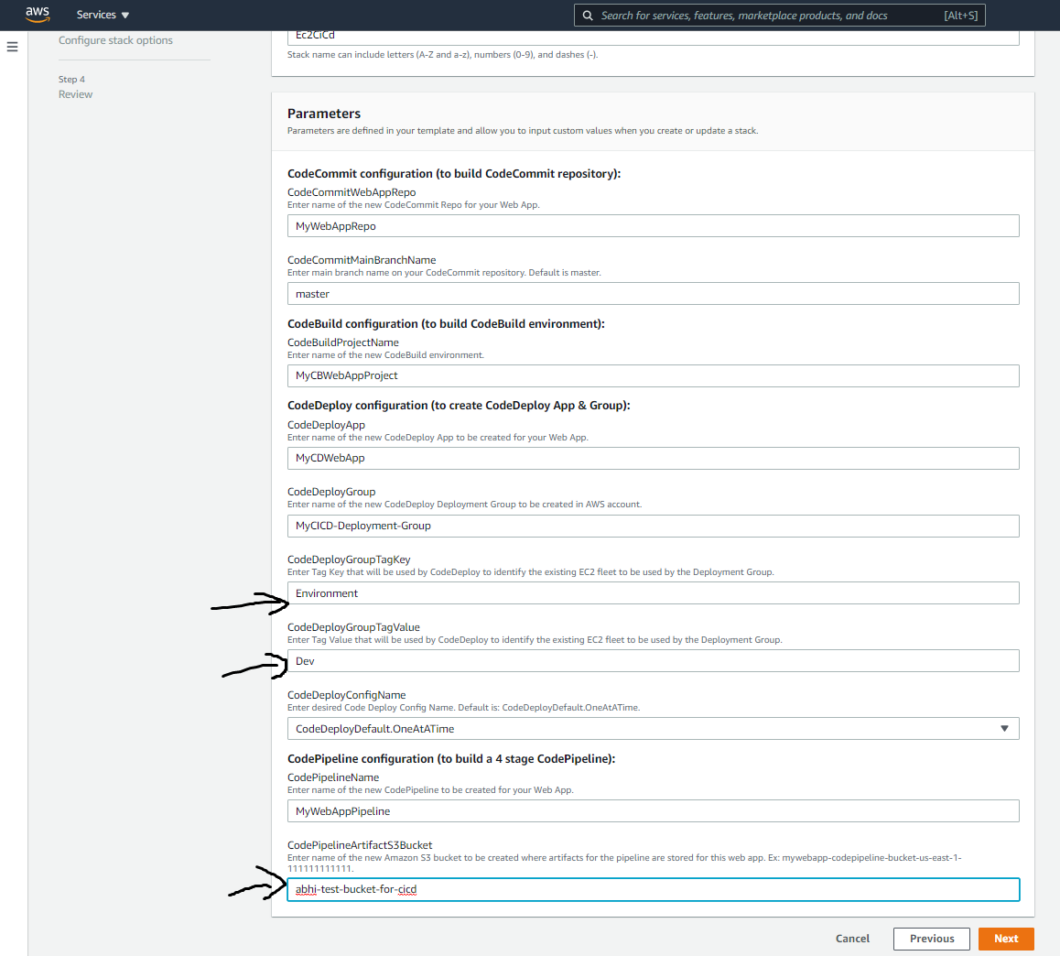The image size is (1060, 956).
Task: Click the abhi-test-bucket-for-cicd S3 field
Action: pos(652,889)
